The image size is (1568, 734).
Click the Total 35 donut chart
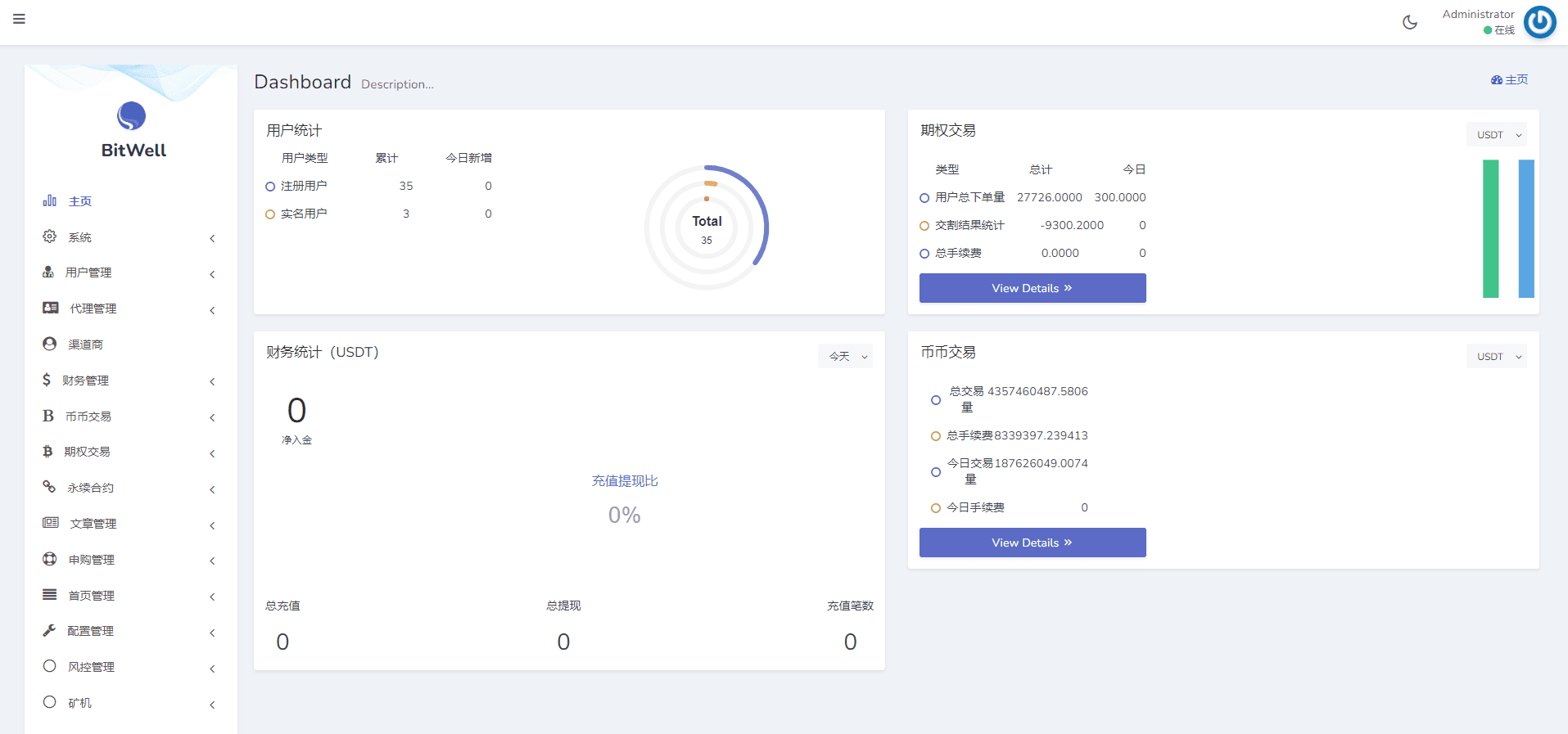point(706,228)
